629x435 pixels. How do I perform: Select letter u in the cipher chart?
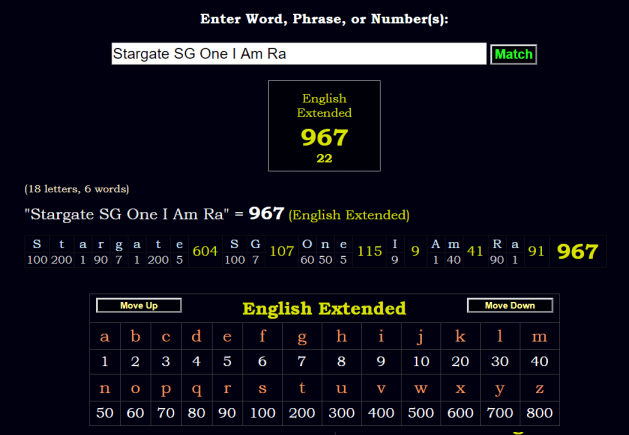(341, 388)
